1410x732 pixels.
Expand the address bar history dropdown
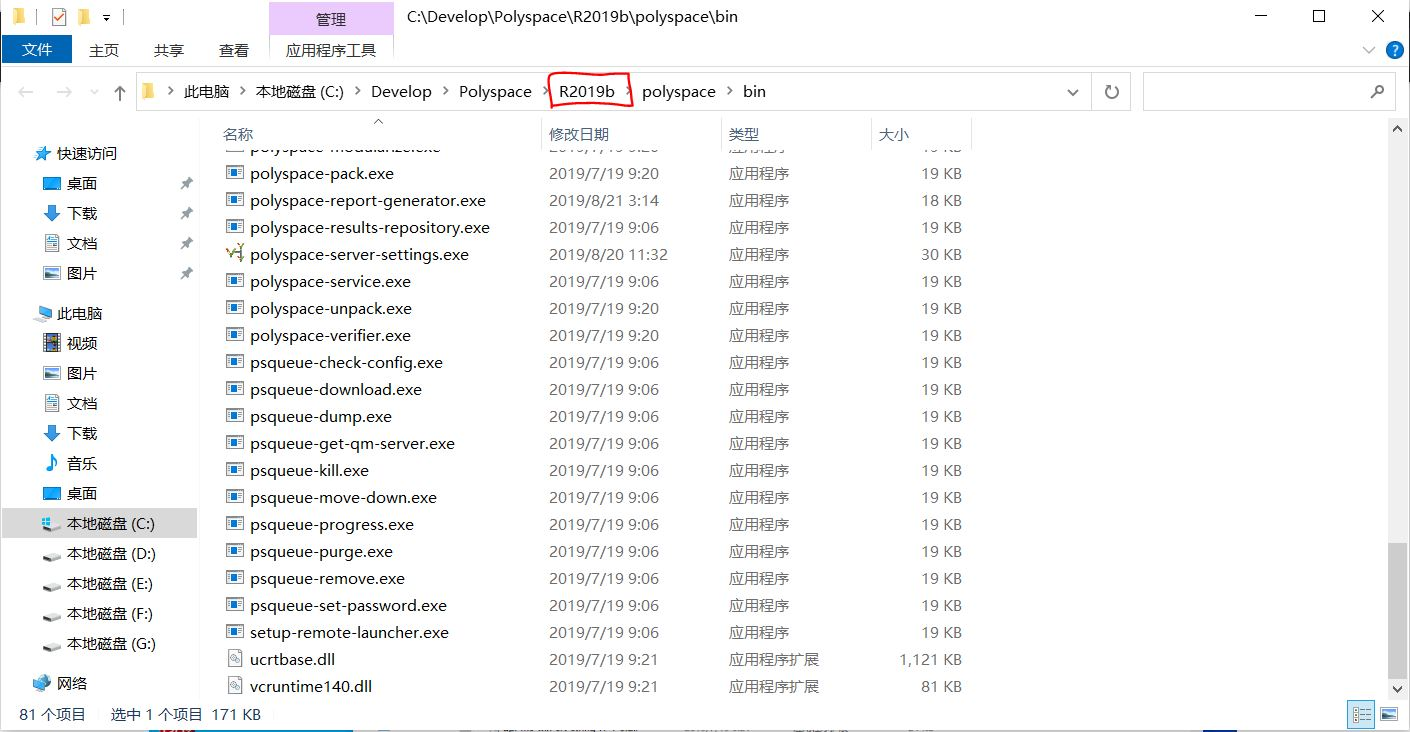(x=1073, y=92)
